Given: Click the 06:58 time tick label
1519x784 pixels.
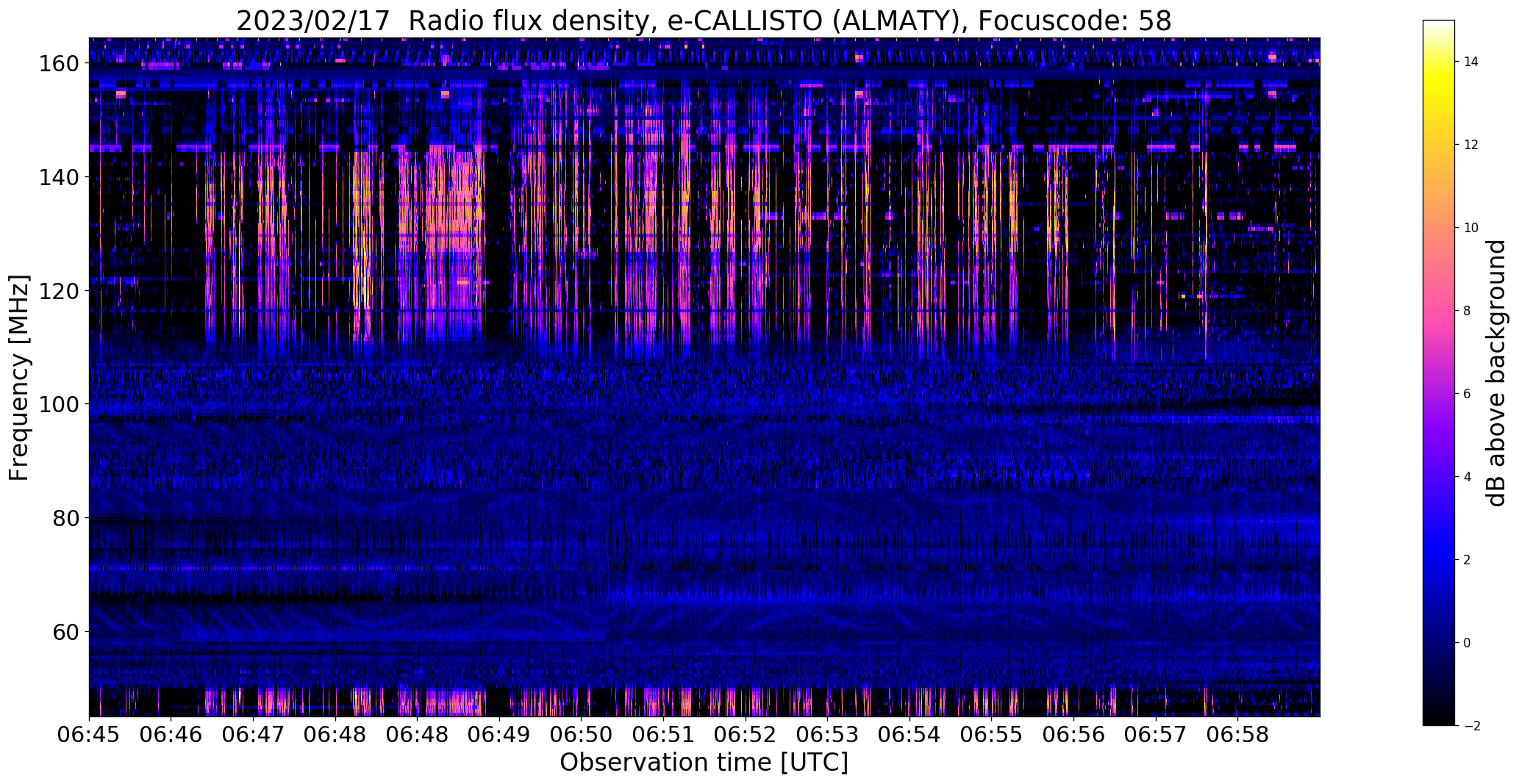Looking at the screenshot, I should click(1237, 735).
